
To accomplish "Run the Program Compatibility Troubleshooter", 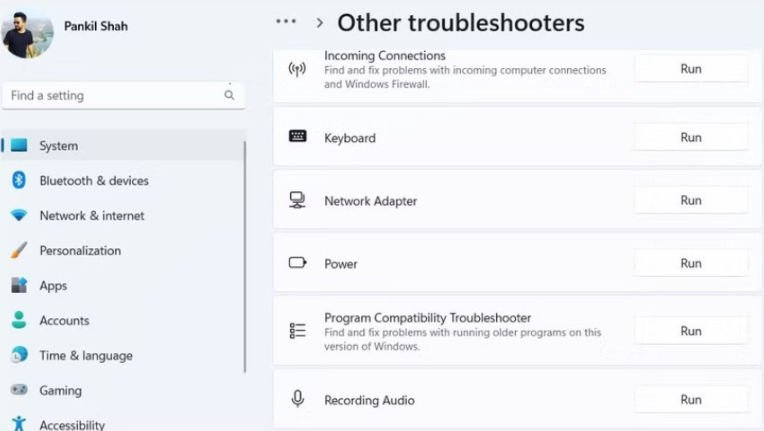I will pyautogui.click(x=691, y=331).
